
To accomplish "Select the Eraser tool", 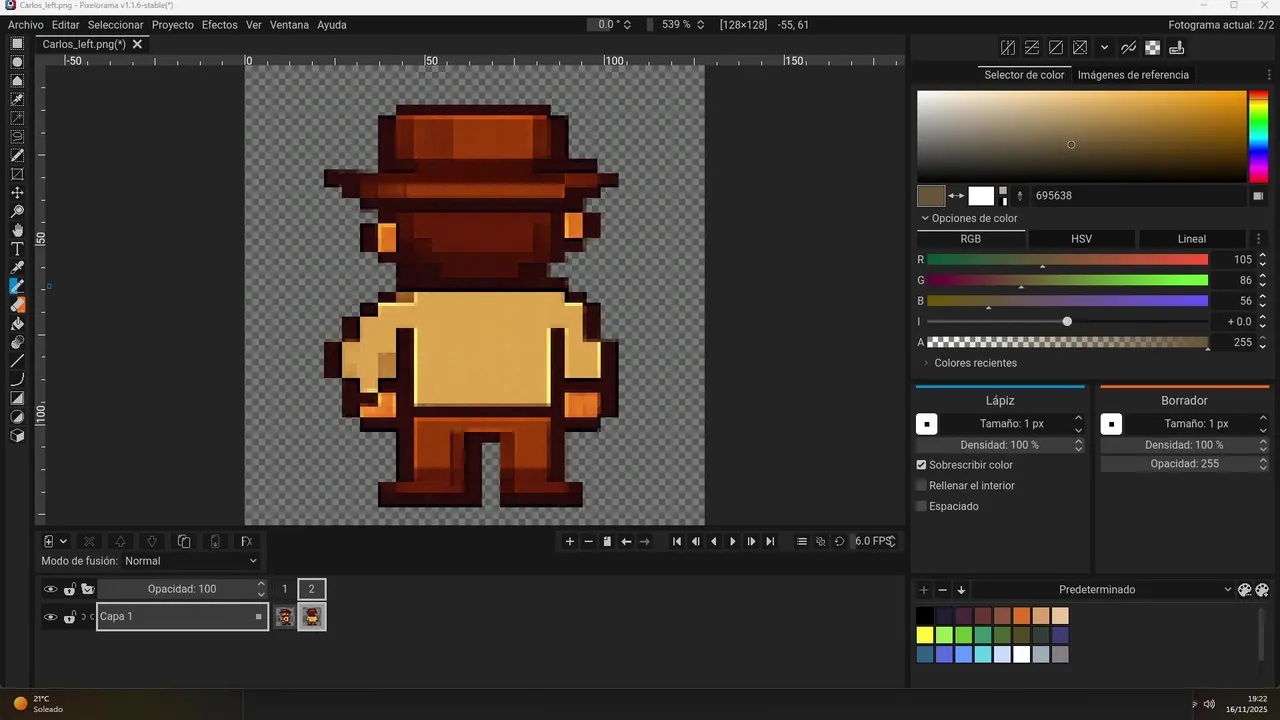I will 17,305.
